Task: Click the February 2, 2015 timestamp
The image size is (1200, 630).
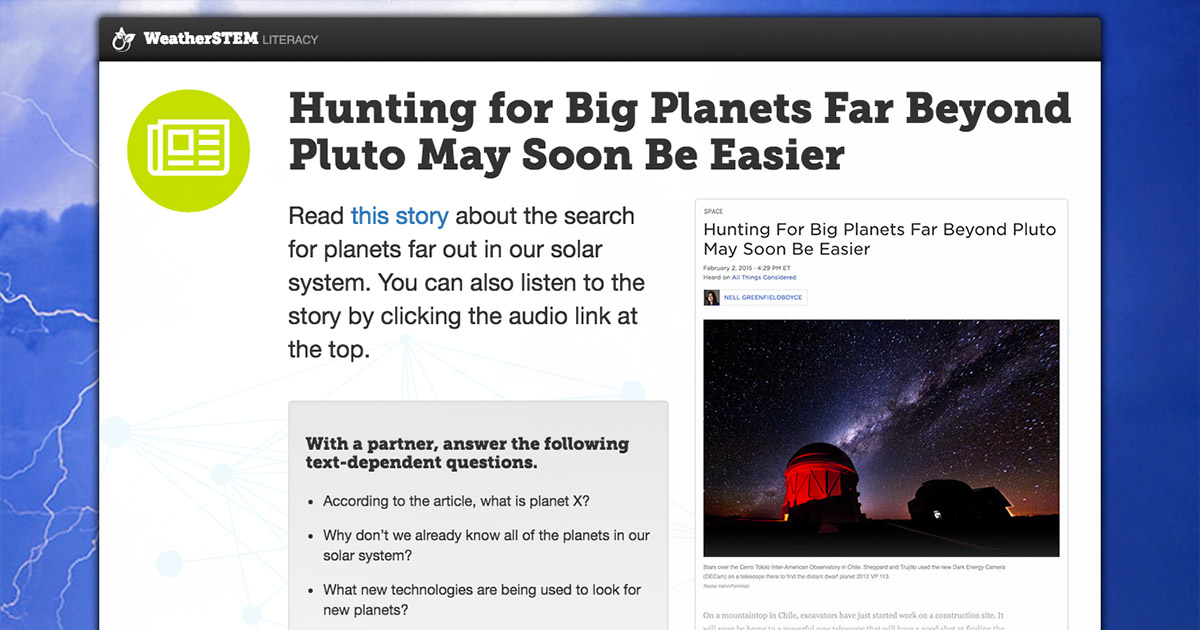Action: point(745,267)
